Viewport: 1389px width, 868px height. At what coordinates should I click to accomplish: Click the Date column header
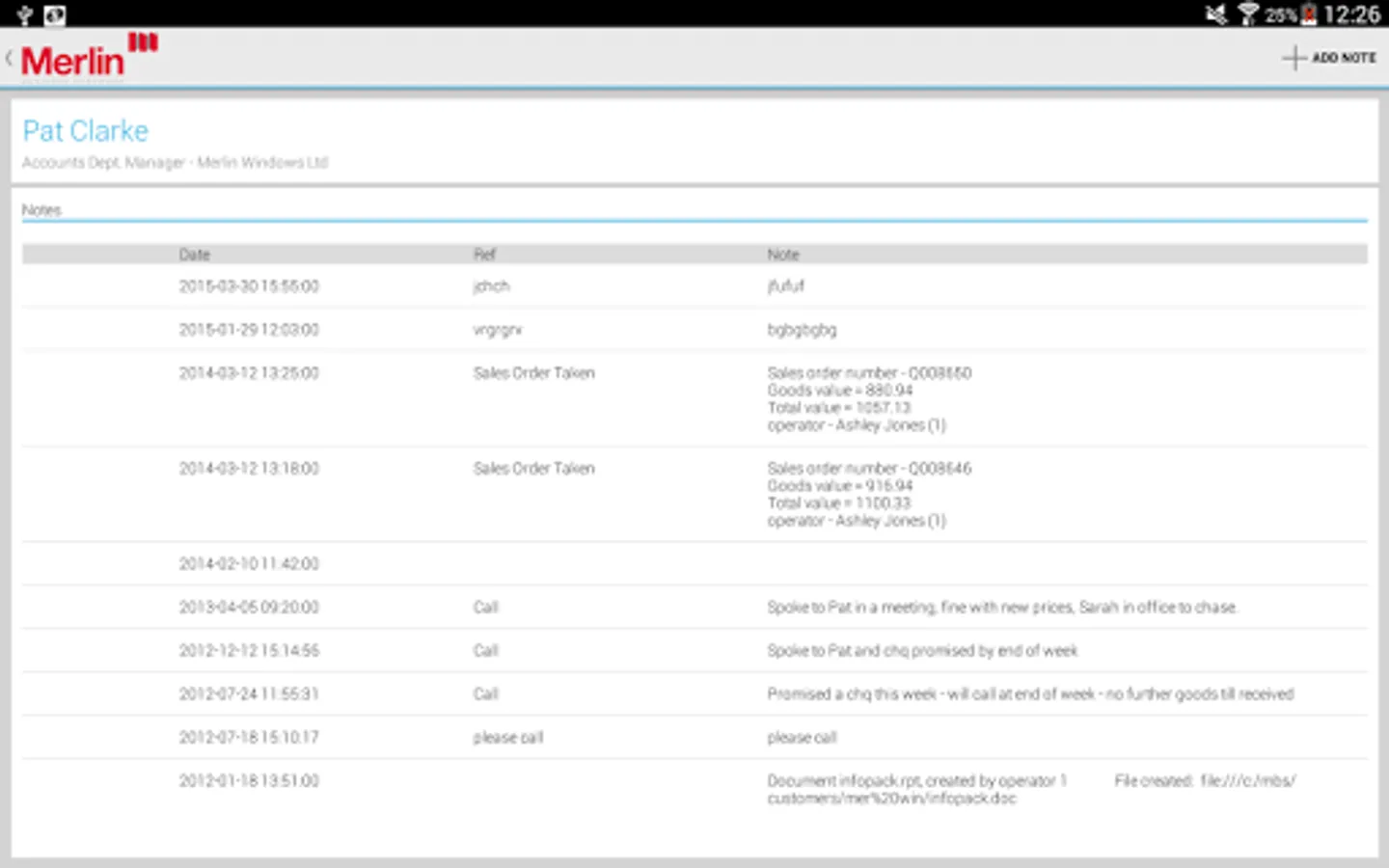click(x=195, y=254)
